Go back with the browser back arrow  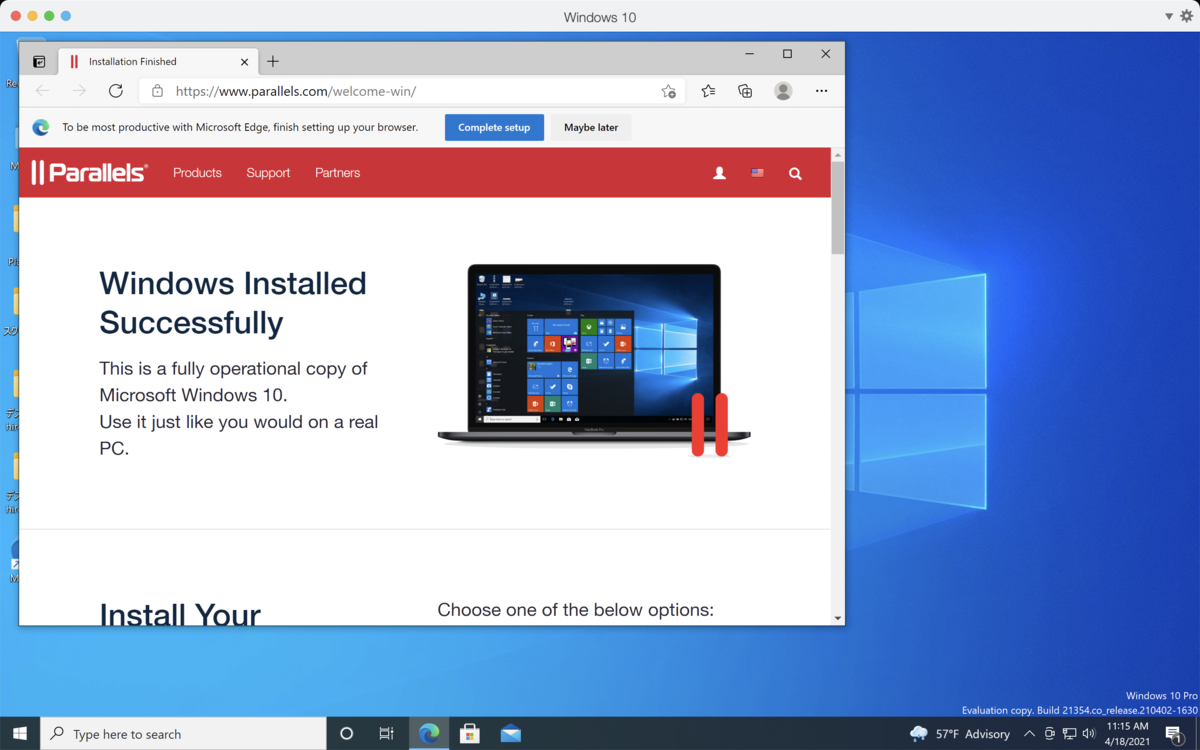[x=42, y=91]
